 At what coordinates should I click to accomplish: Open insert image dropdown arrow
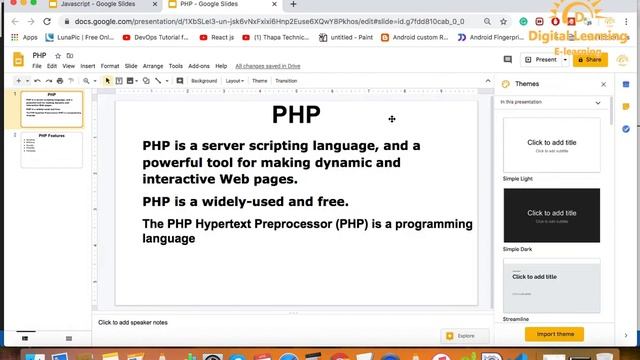pos(136,81)
